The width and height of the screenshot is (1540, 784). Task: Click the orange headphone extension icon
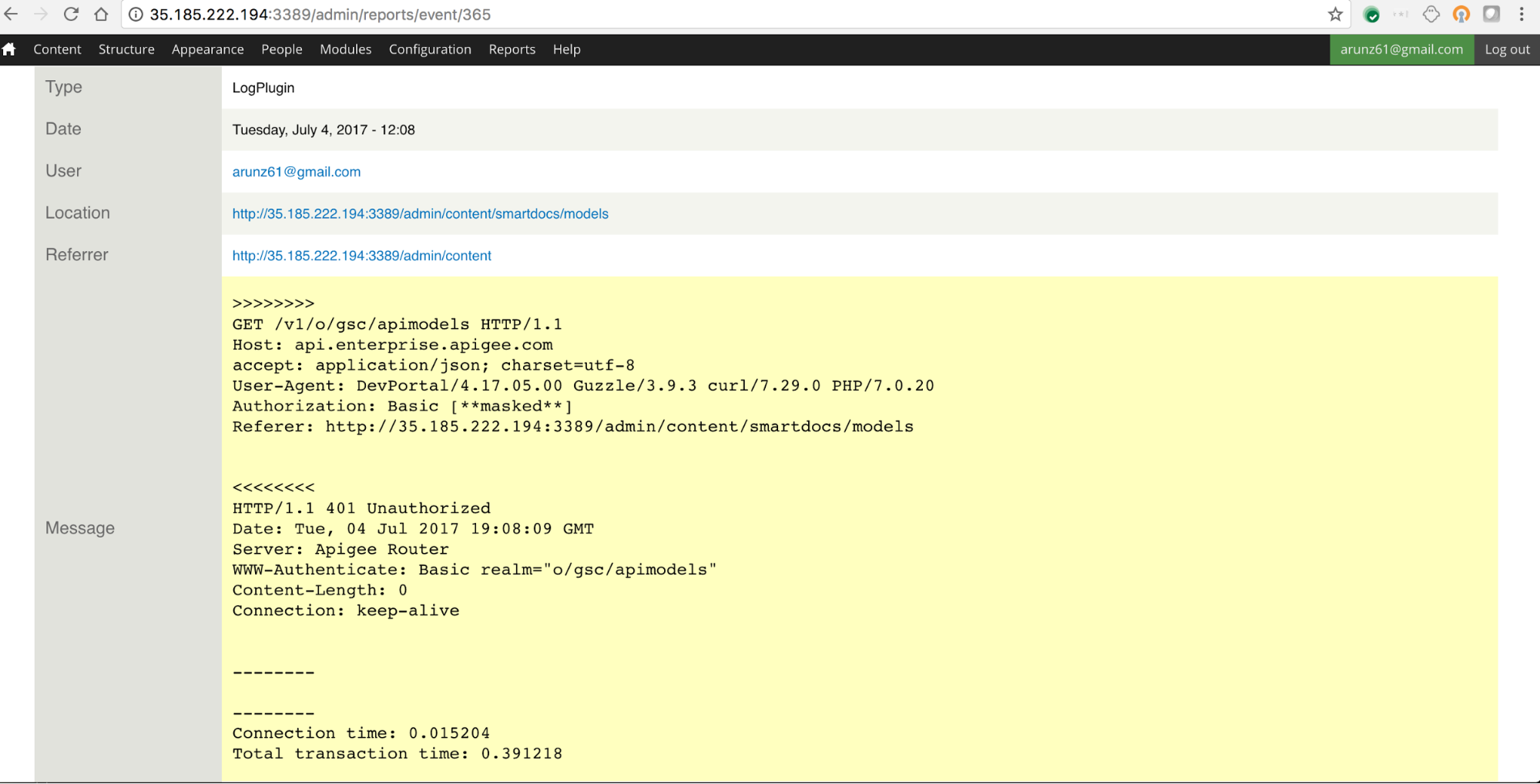tap(1461, 15)
